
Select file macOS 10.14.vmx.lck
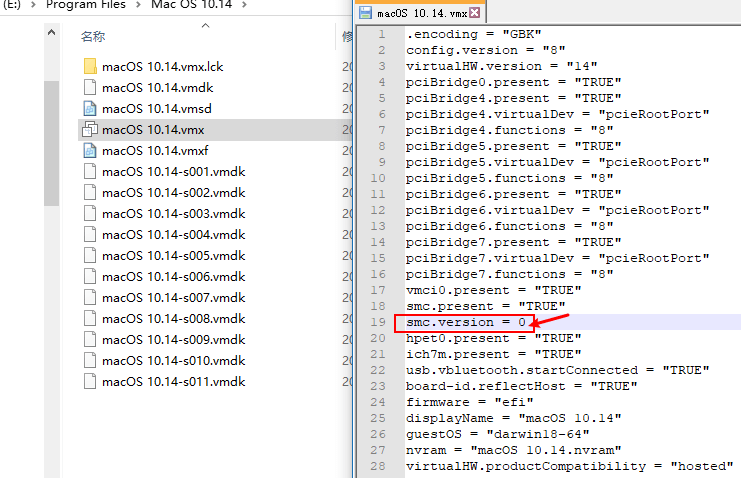tap(162, 67)
